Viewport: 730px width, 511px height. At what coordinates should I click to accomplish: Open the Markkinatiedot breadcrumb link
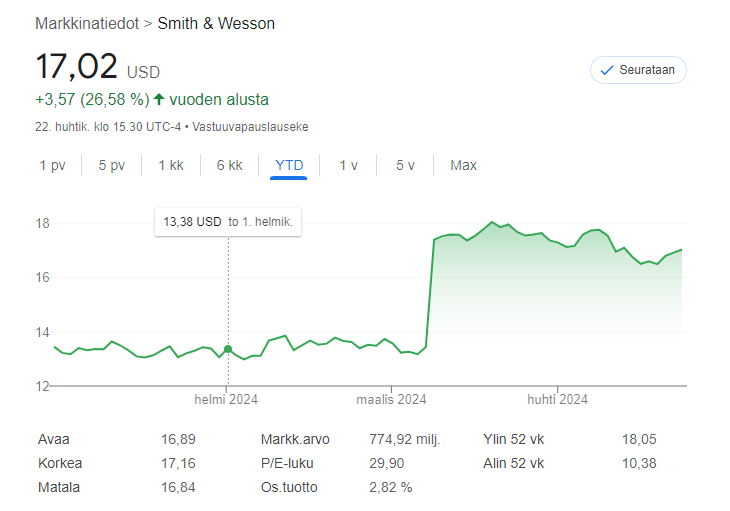click(x=87, y=23)
